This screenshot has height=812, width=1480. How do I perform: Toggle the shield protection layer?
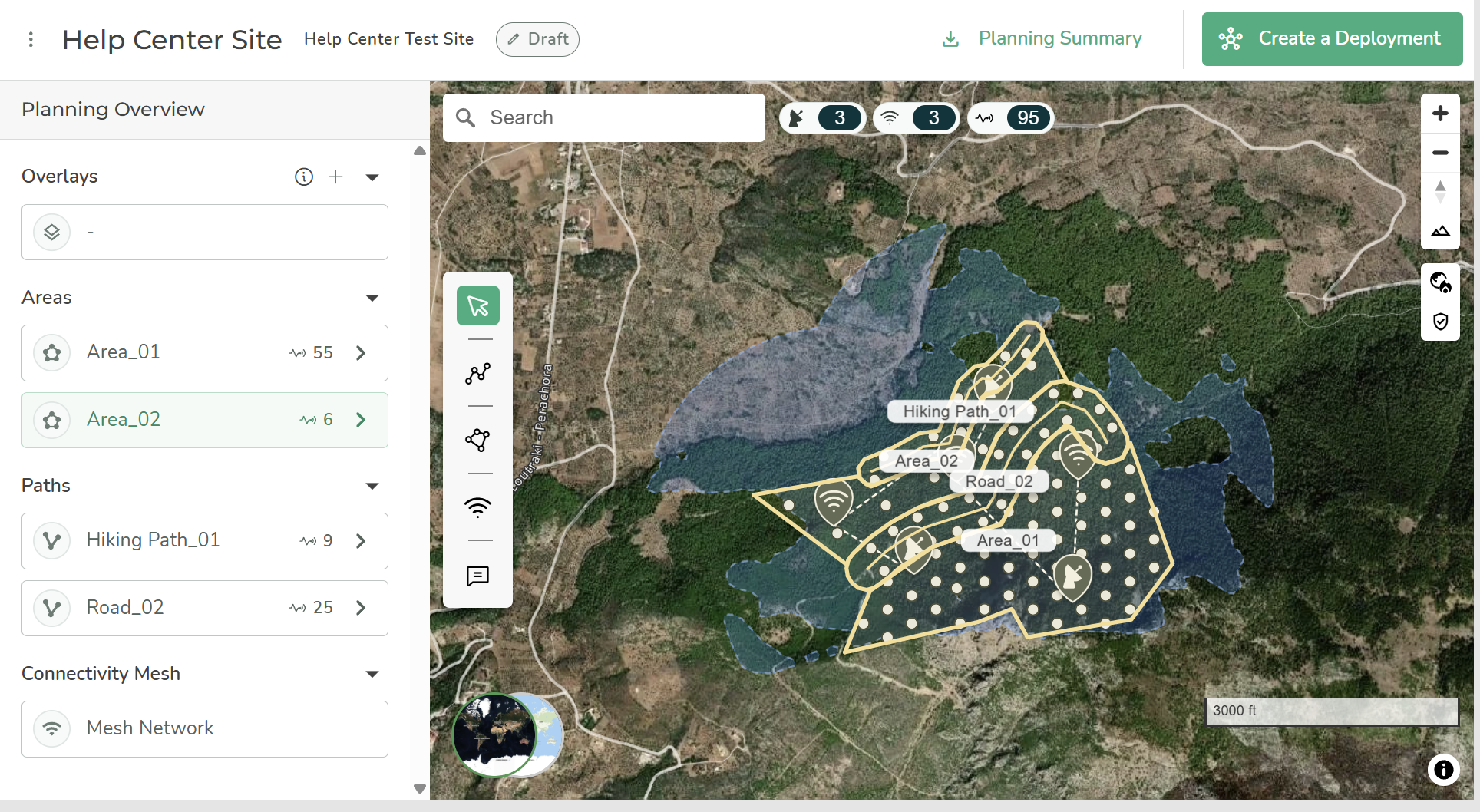1440,321
